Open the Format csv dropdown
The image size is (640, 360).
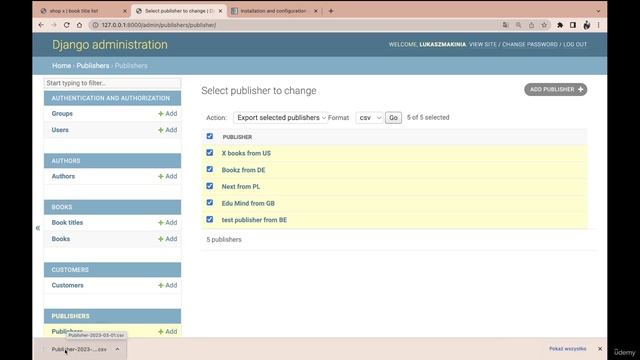[x=369, y=118]
